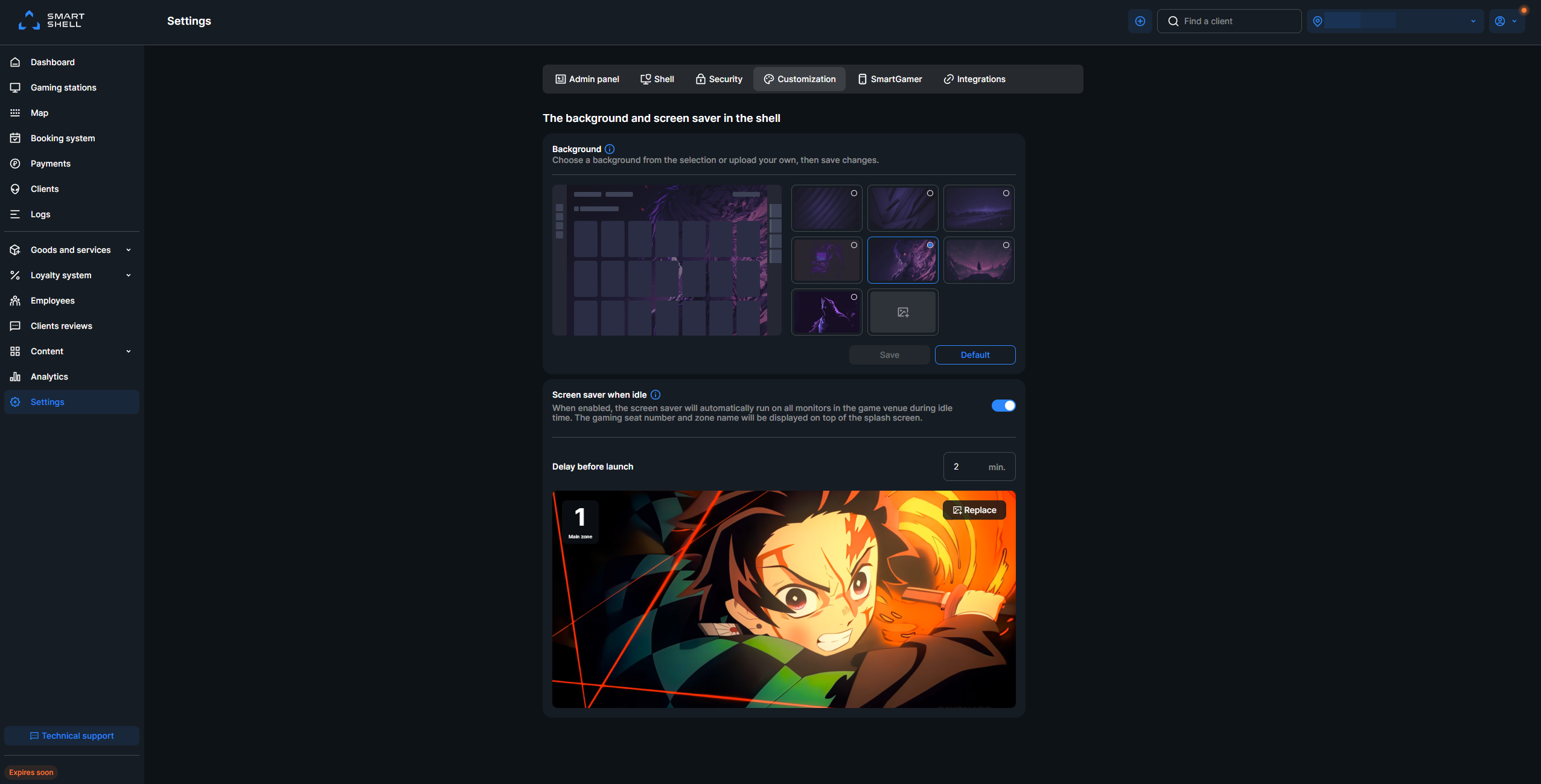Select the purple warrior background radio
The width and height of the screenshot is (1541, 784).
[x=854, y=297]
